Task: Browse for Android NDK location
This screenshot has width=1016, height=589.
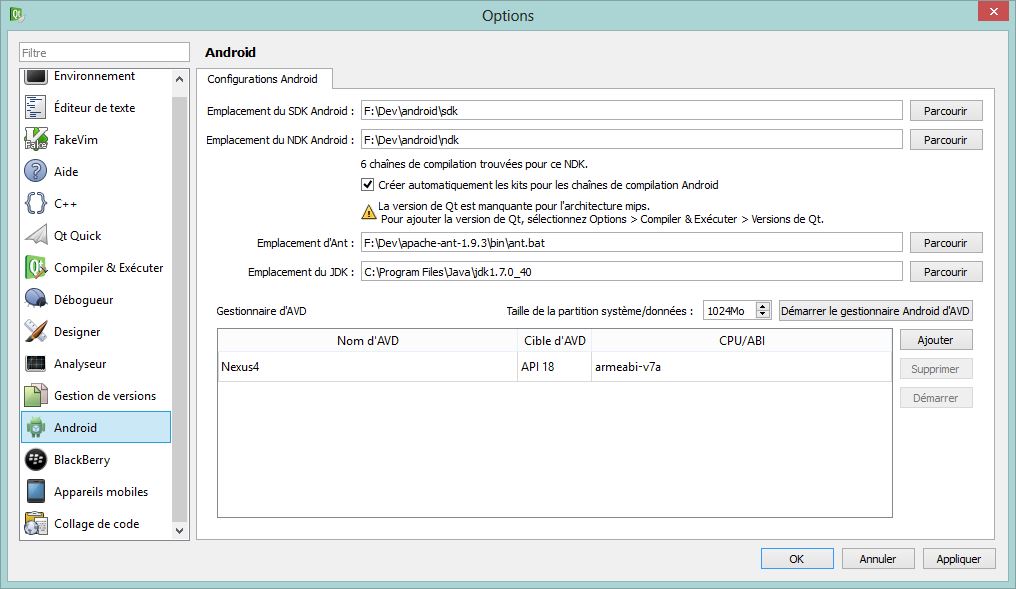Action: [945, 140]
